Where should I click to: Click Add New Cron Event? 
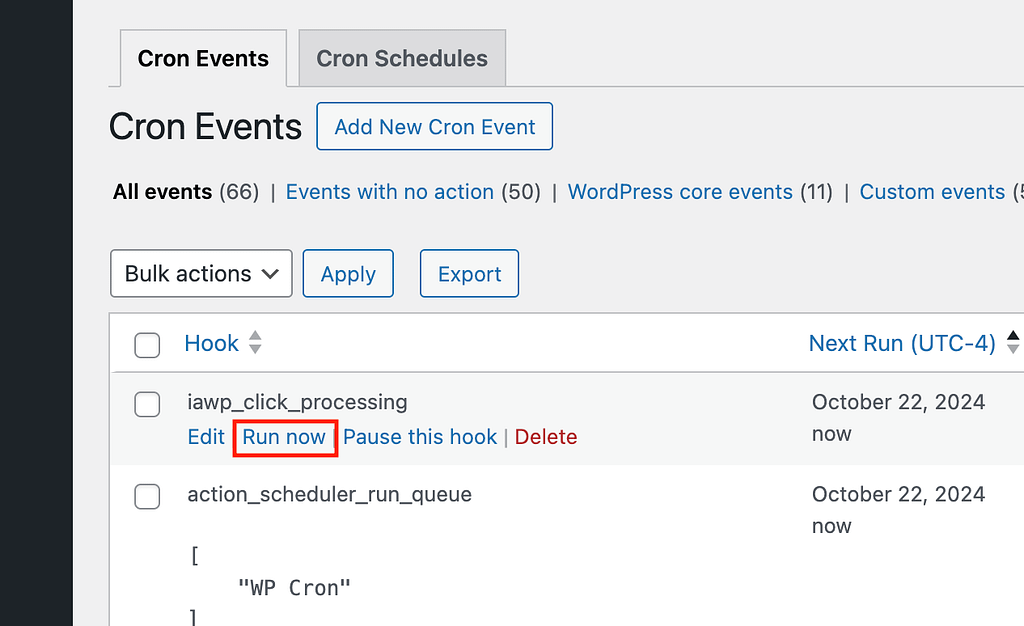click(434, 126)
